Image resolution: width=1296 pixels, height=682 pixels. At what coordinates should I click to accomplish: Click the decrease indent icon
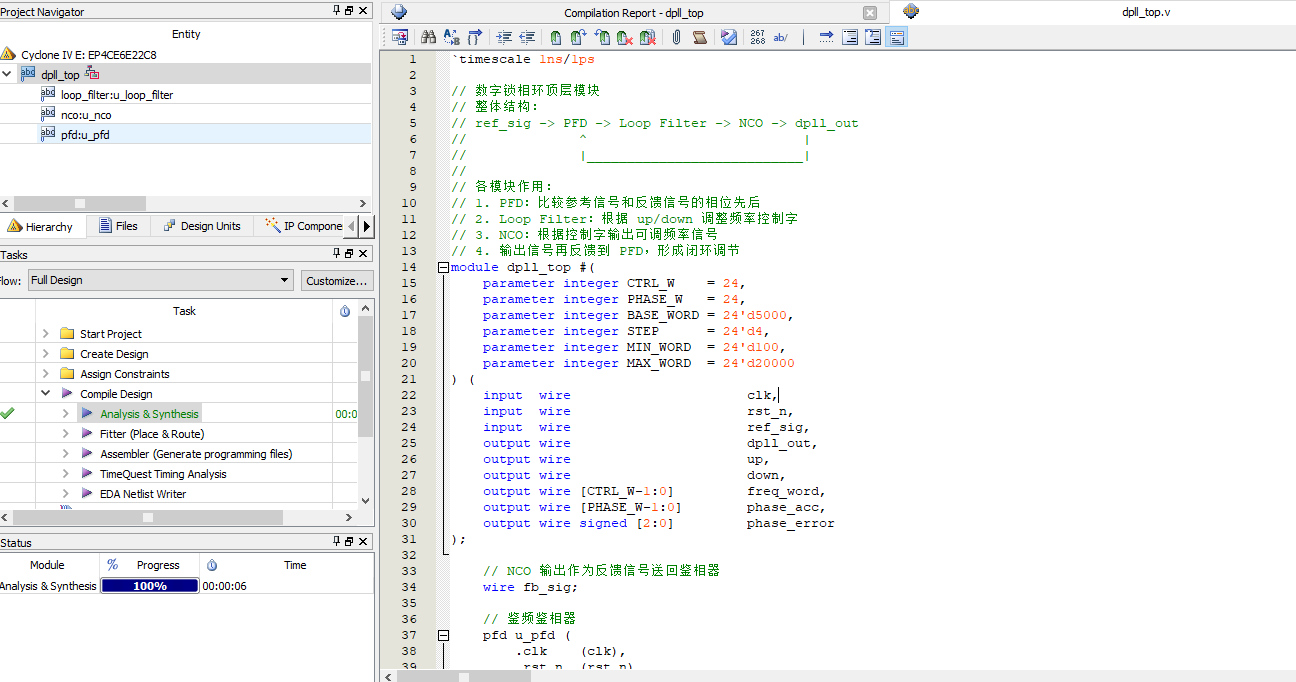[527, 37]
